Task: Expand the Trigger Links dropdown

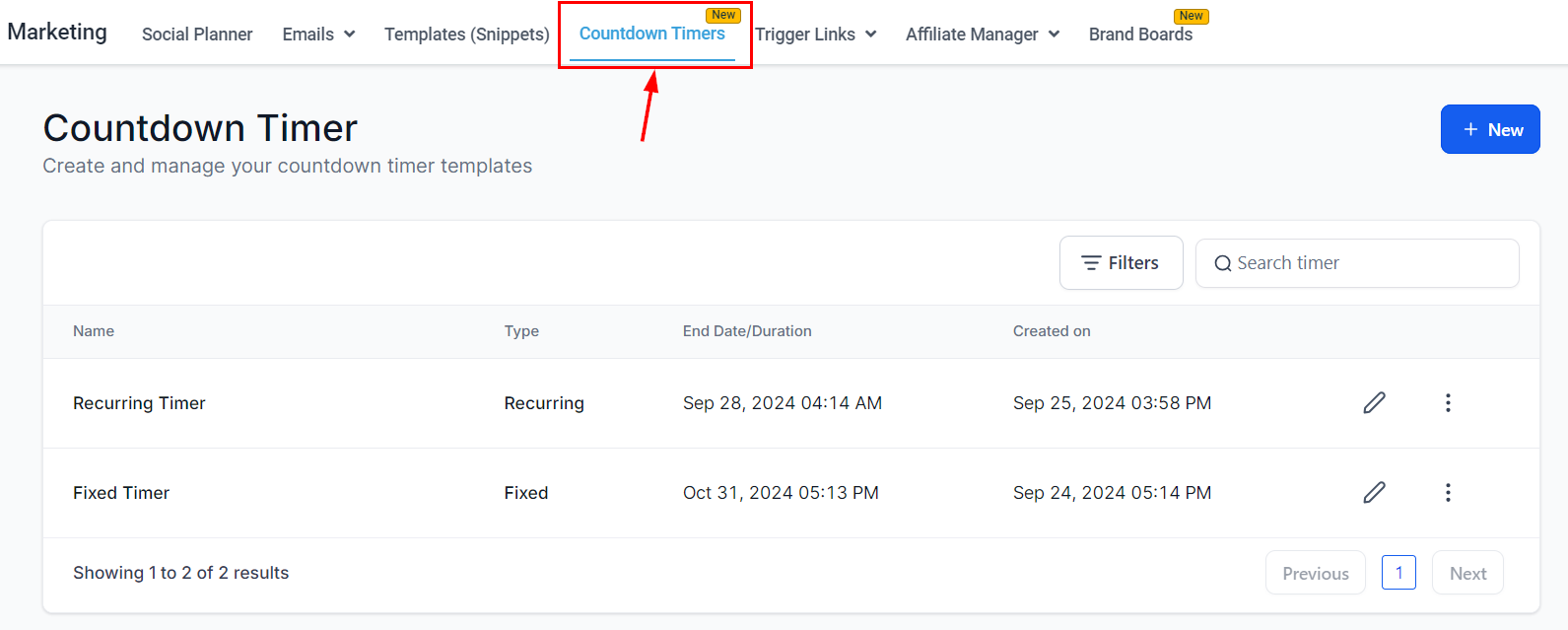Action: tap(815, 35)
